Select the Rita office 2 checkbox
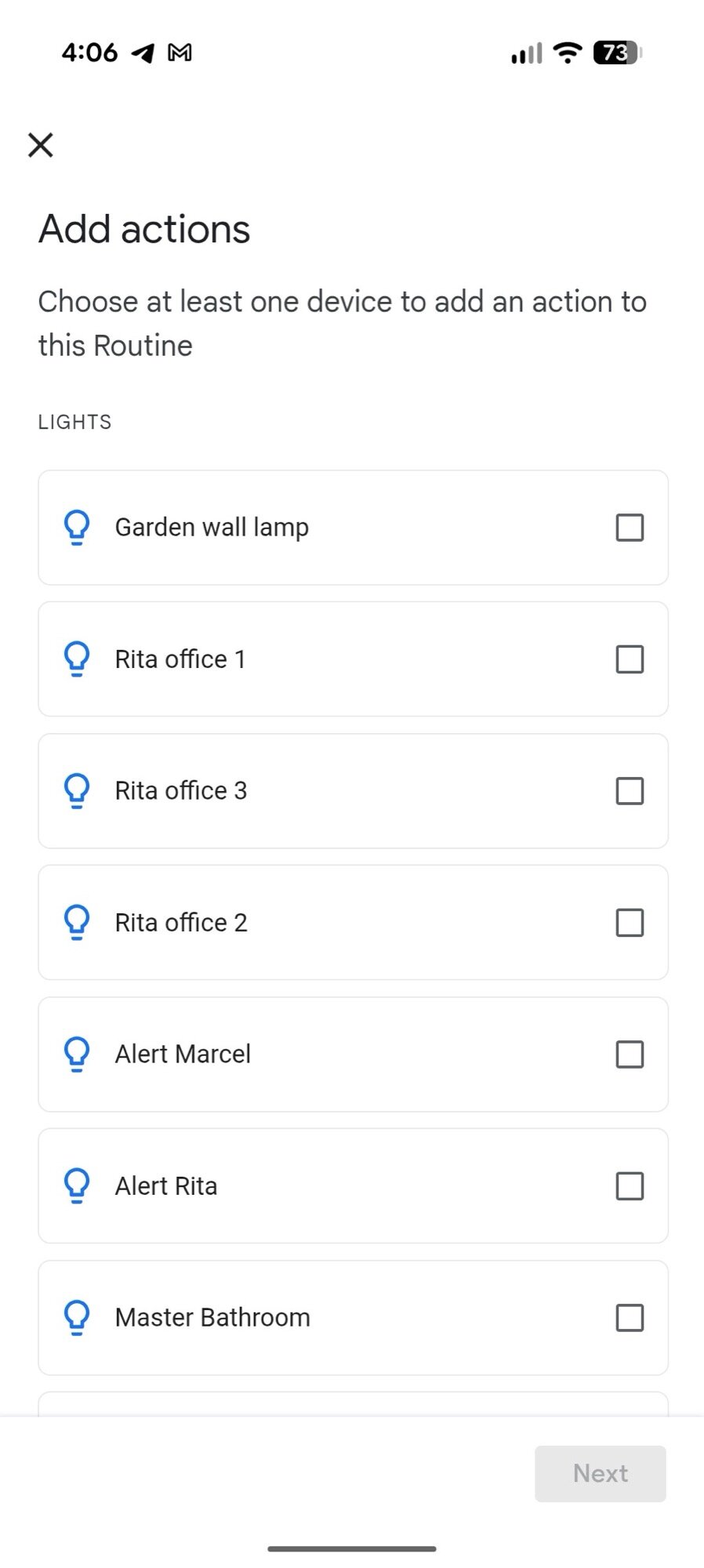Screen dimensions: 704x1568 630,923
